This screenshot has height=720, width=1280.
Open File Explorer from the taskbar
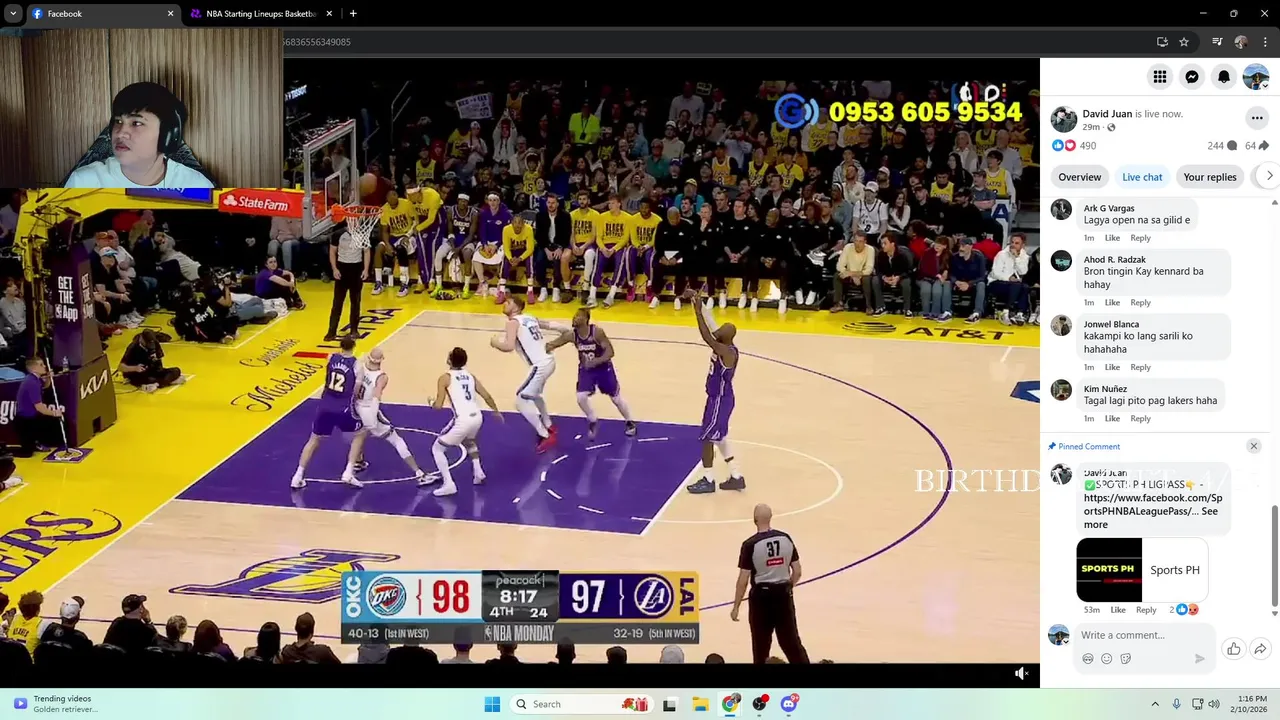tap(700, 704)
